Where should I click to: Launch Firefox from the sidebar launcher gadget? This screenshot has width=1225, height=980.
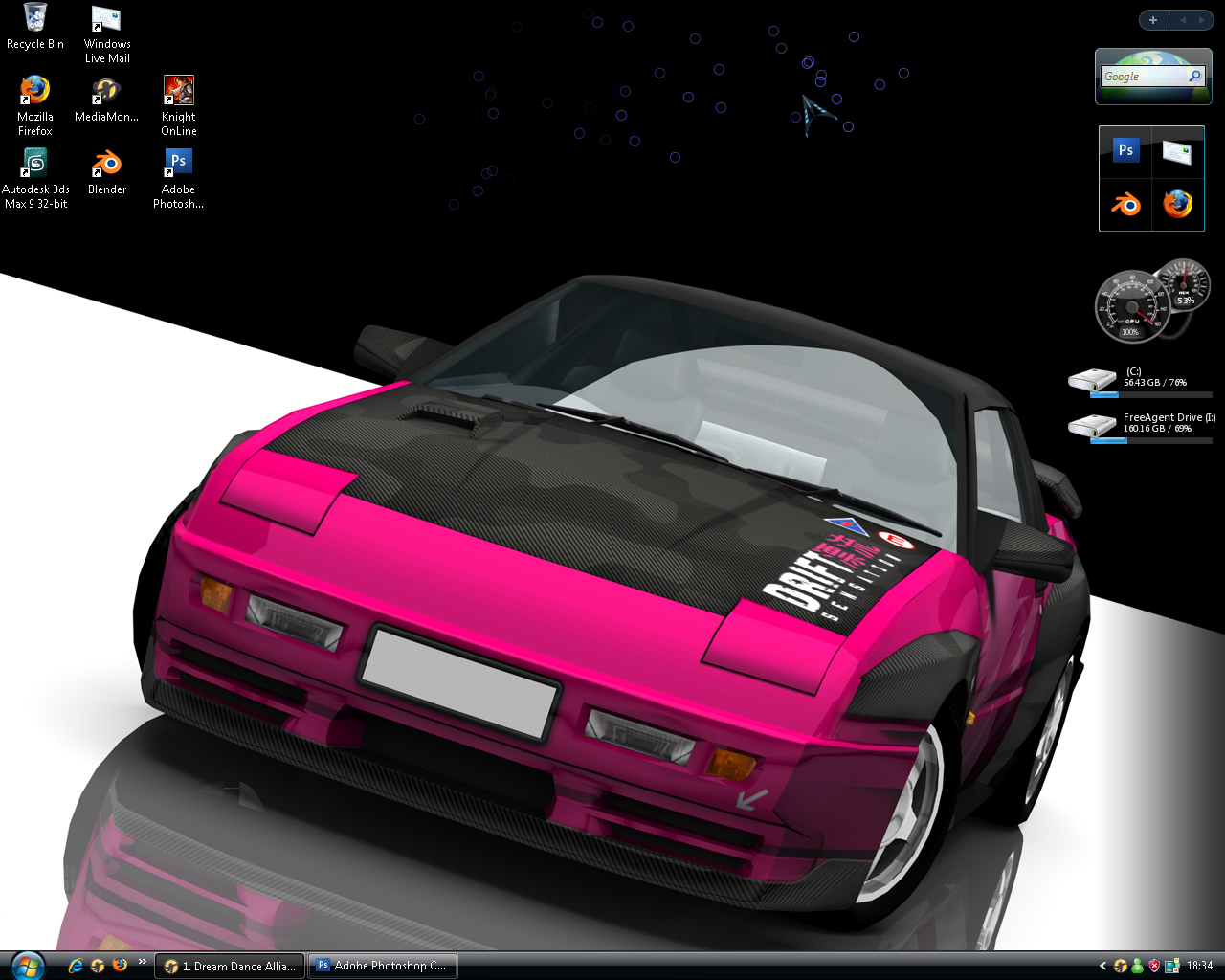point(1177,203)
